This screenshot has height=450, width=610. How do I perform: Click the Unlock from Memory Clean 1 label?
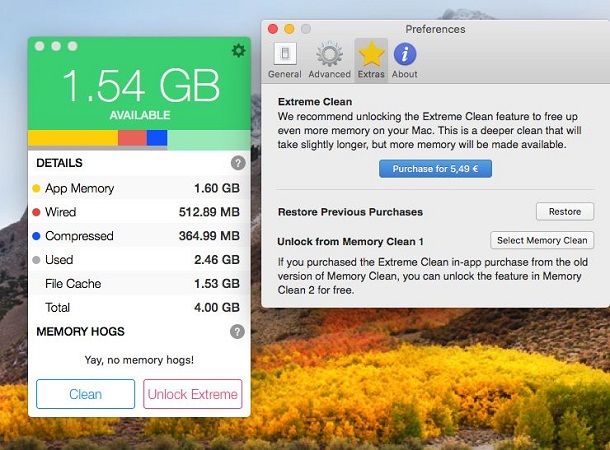click(x=351, y=242)
